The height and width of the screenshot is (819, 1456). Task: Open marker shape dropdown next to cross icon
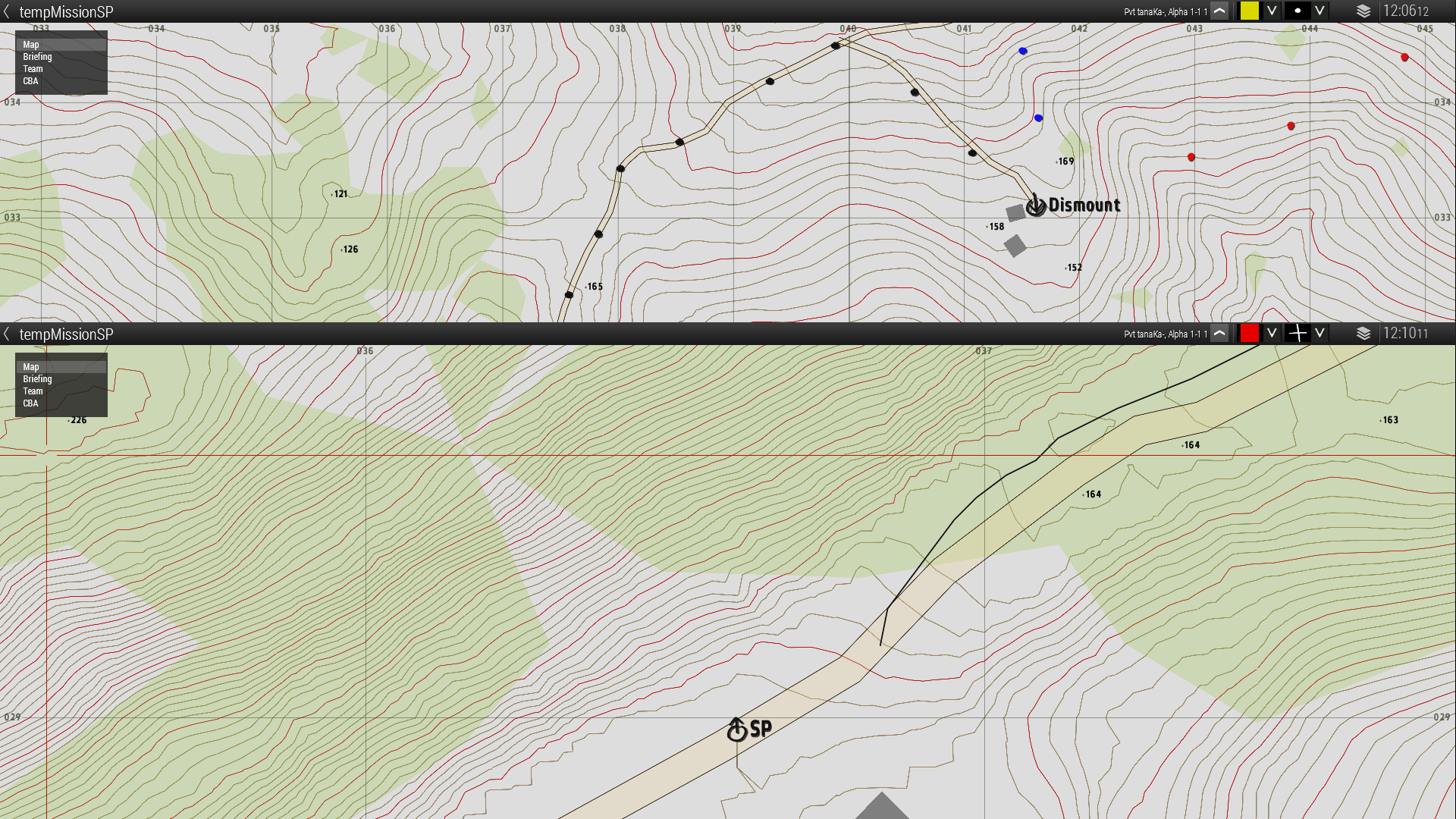(x=1319, y=334)
